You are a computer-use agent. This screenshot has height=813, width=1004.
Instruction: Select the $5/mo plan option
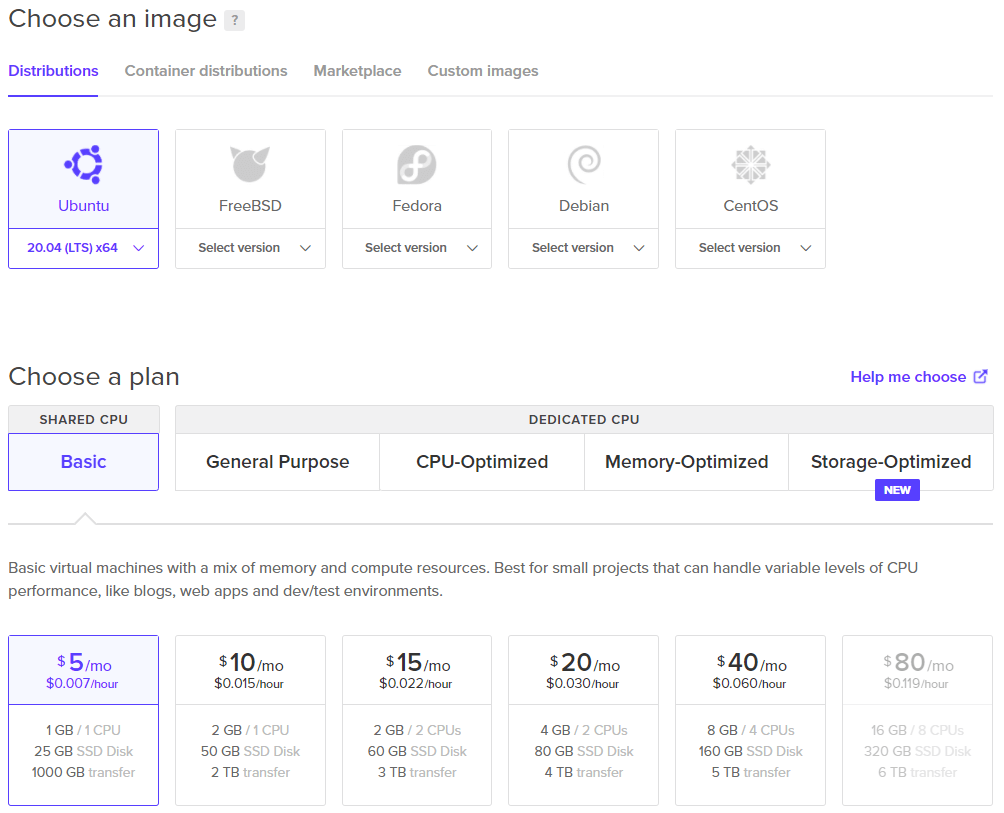point(83,720)
